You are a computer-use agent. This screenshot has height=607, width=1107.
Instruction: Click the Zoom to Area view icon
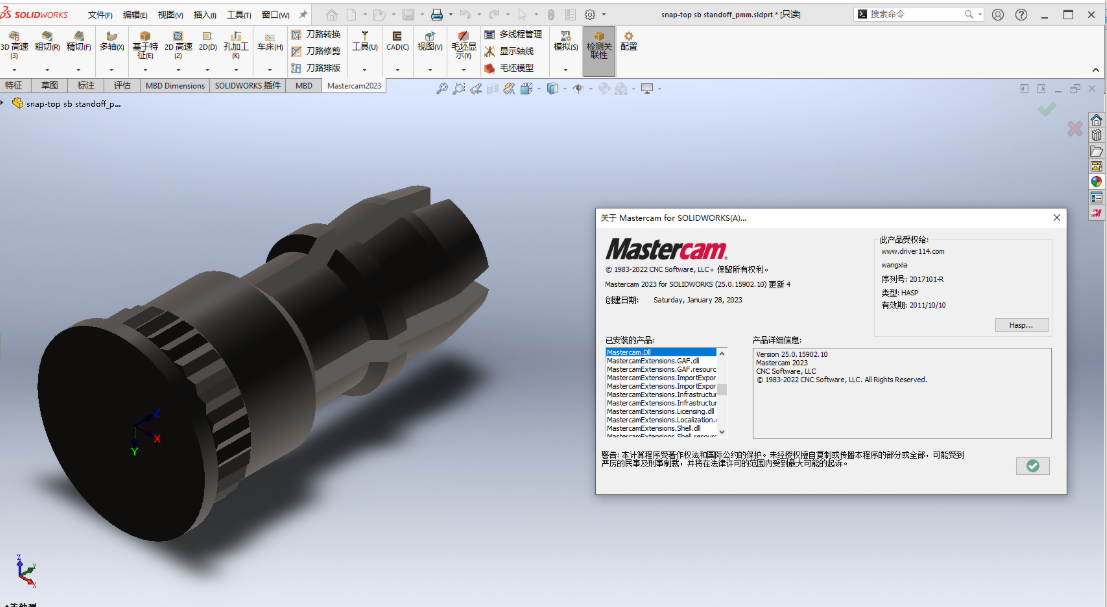459,88
